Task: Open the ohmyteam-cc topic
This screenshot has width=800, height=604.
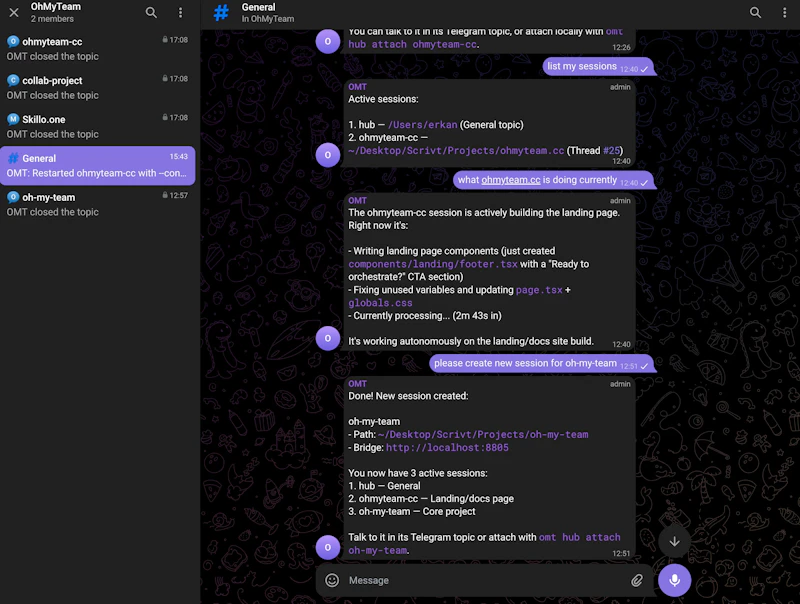Action: coord(97,49)
